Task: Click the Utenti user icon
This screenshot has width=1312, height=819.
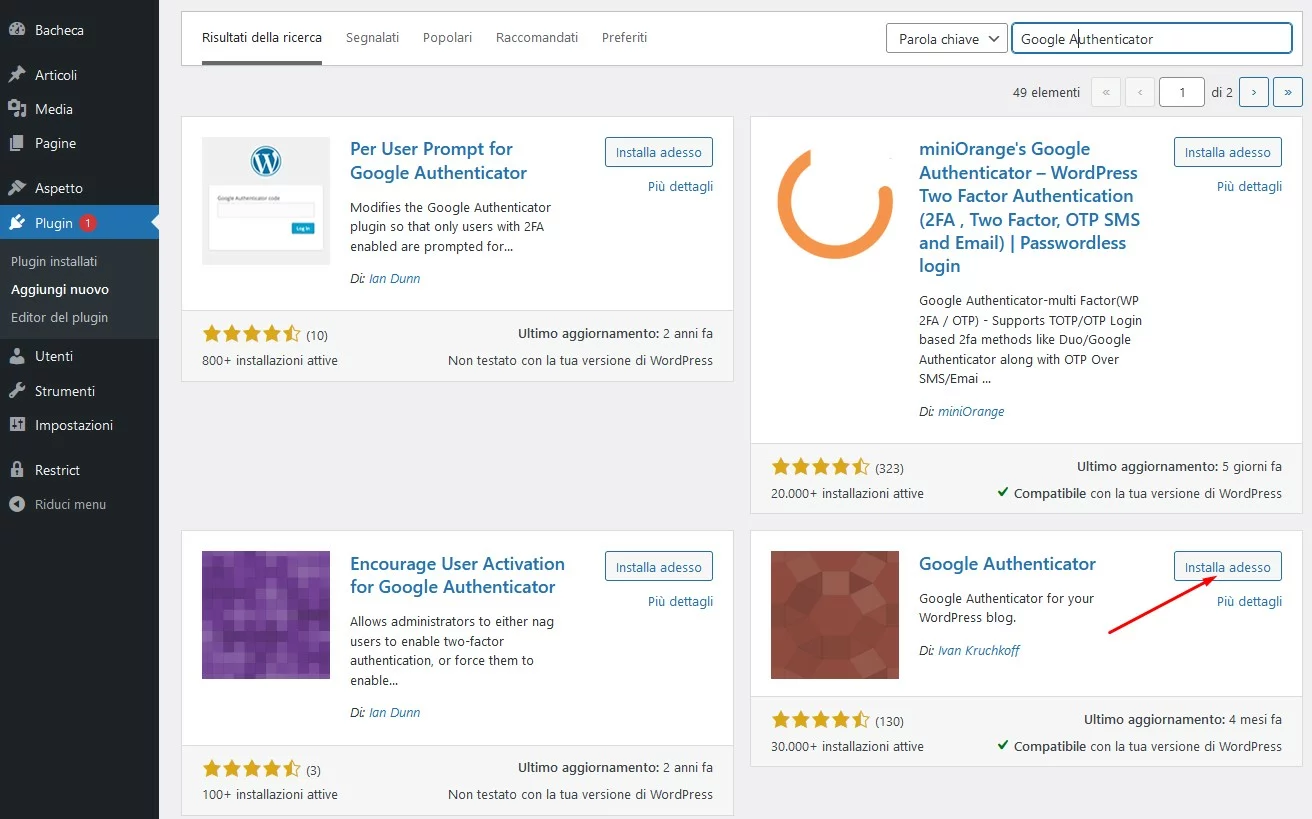Action: (17, 356)
